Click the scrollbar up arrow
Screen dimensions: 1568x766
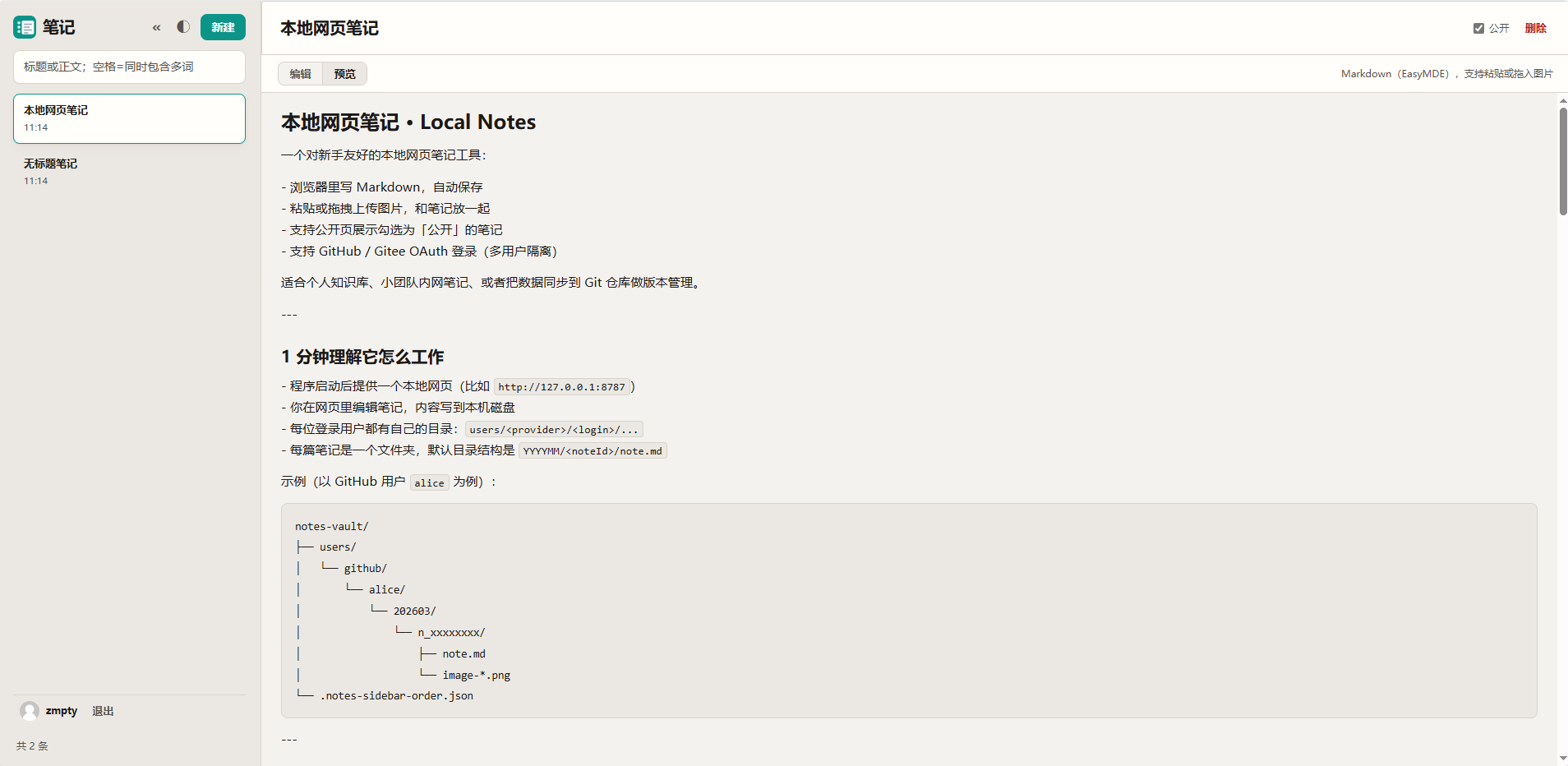tap(1562, 100)
